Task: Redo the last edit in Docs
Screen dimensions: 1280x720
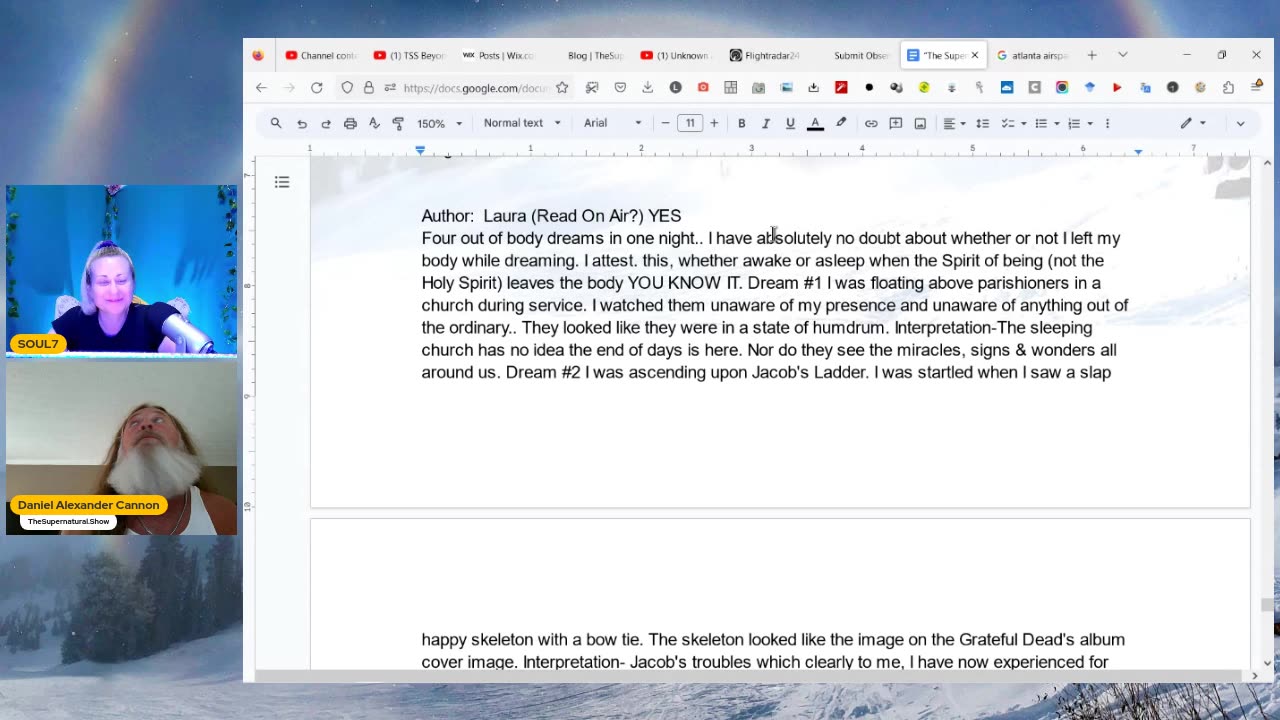Action: tap(325, 123)
